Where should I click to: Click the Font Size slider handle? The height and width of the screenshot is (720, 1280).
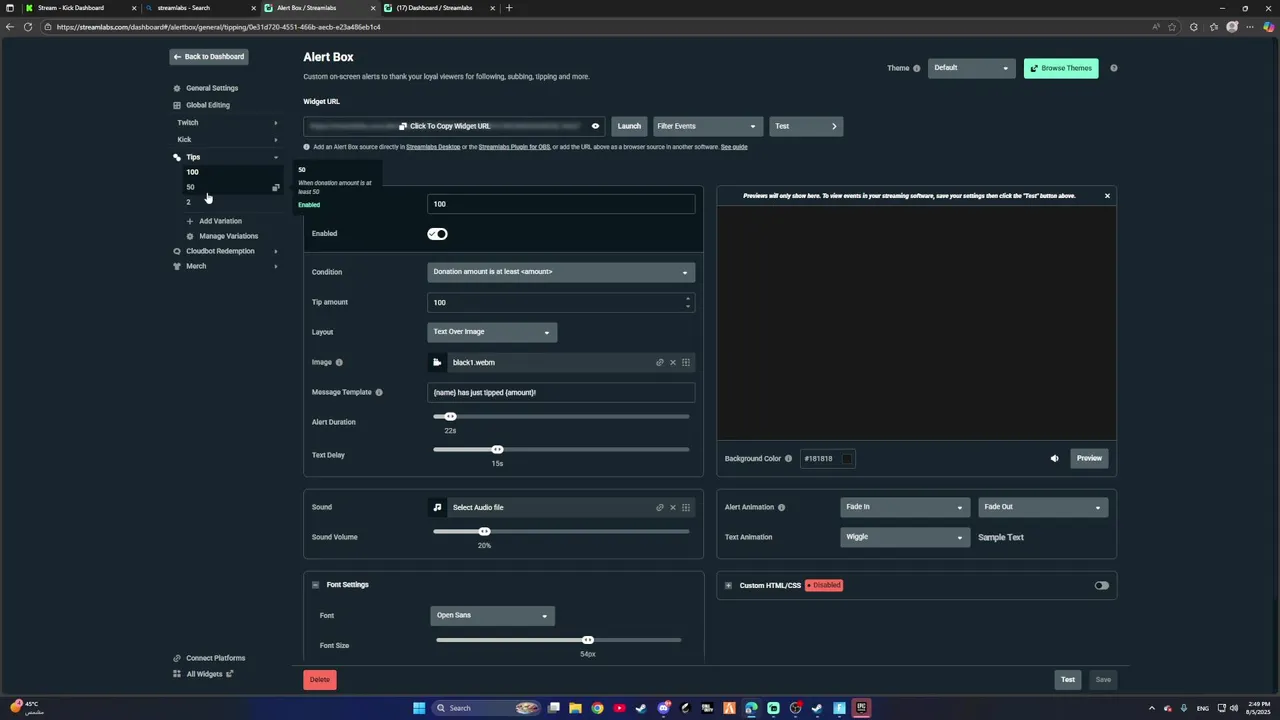point(588,640)
